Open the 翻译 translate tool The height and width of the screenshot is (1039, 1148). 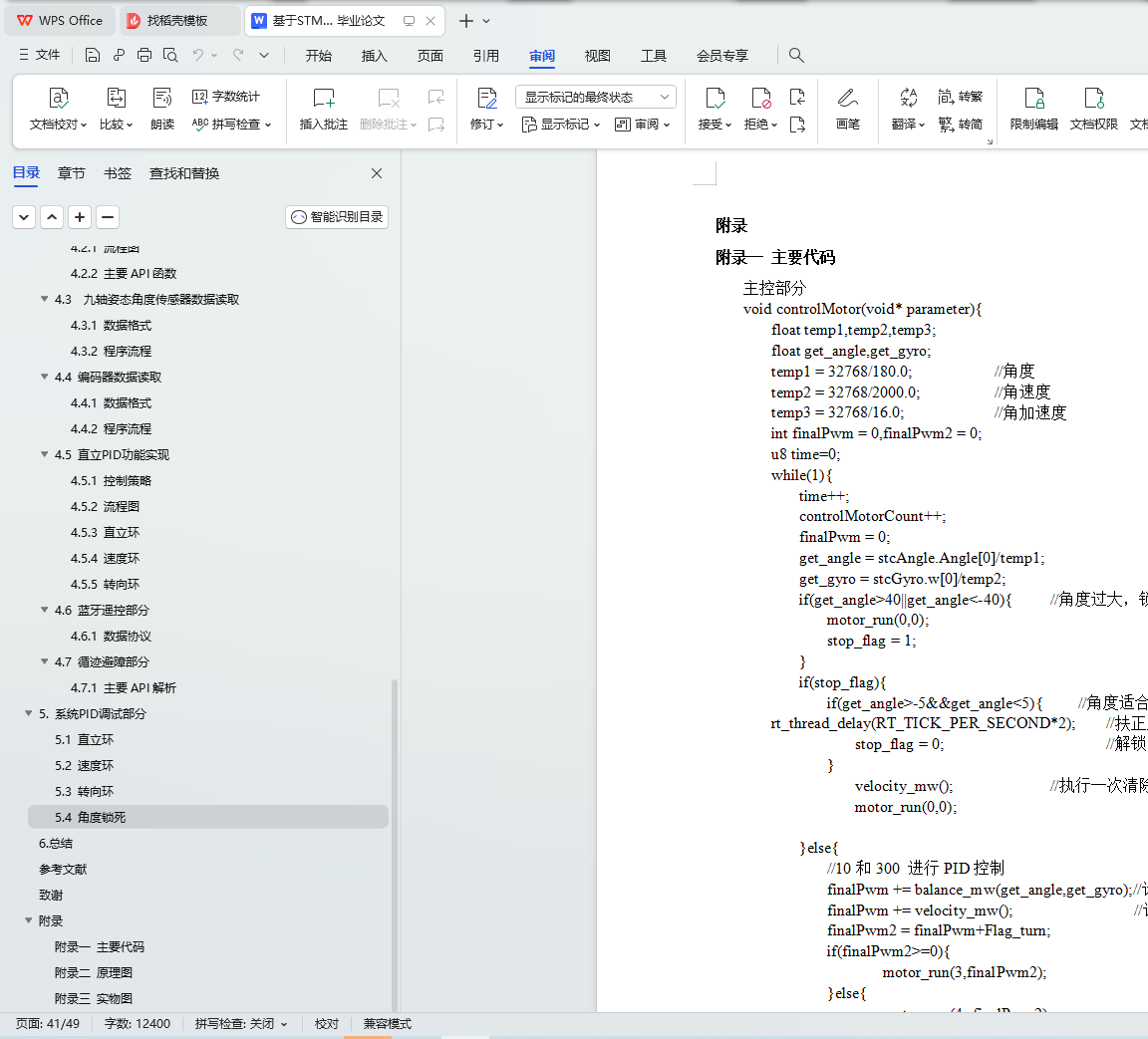(x=908, y=110)
